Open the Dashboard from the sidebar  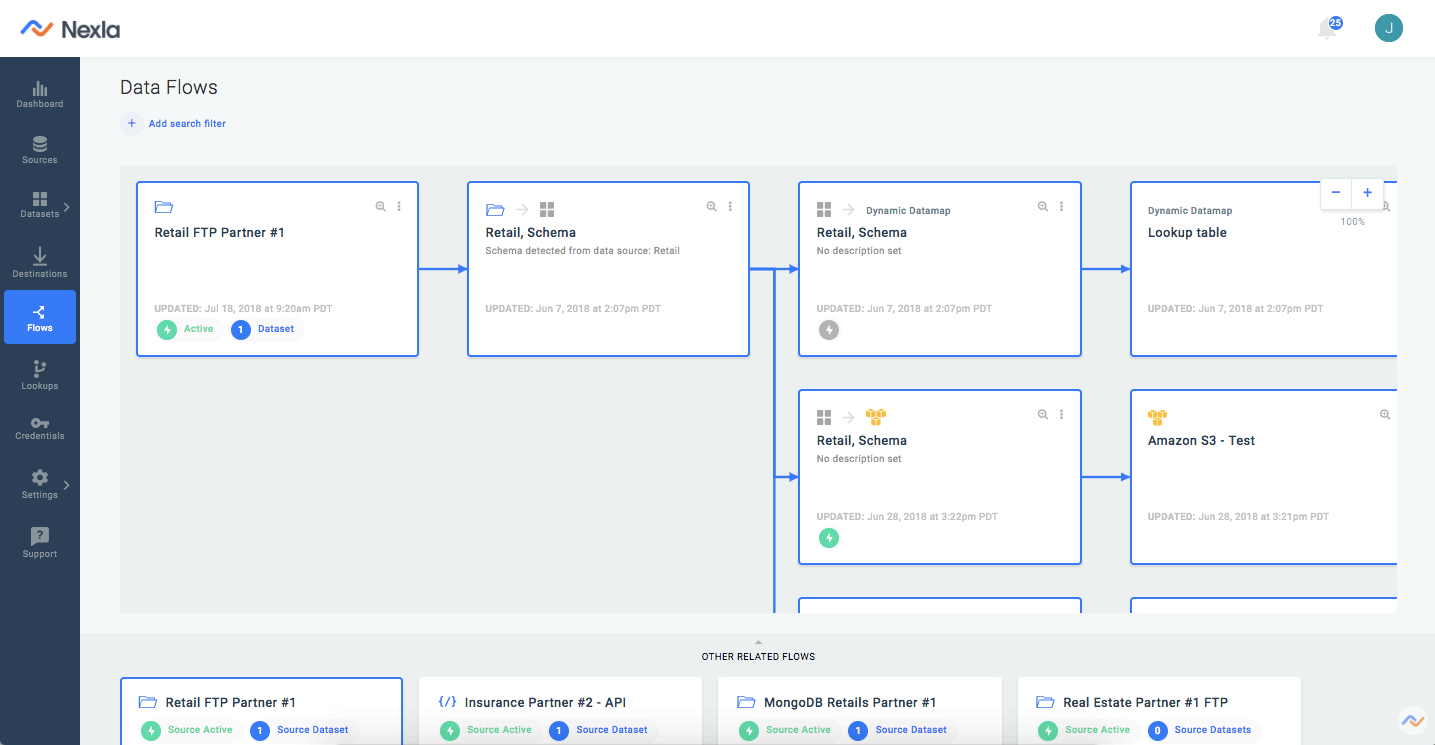tap(39, 93)
